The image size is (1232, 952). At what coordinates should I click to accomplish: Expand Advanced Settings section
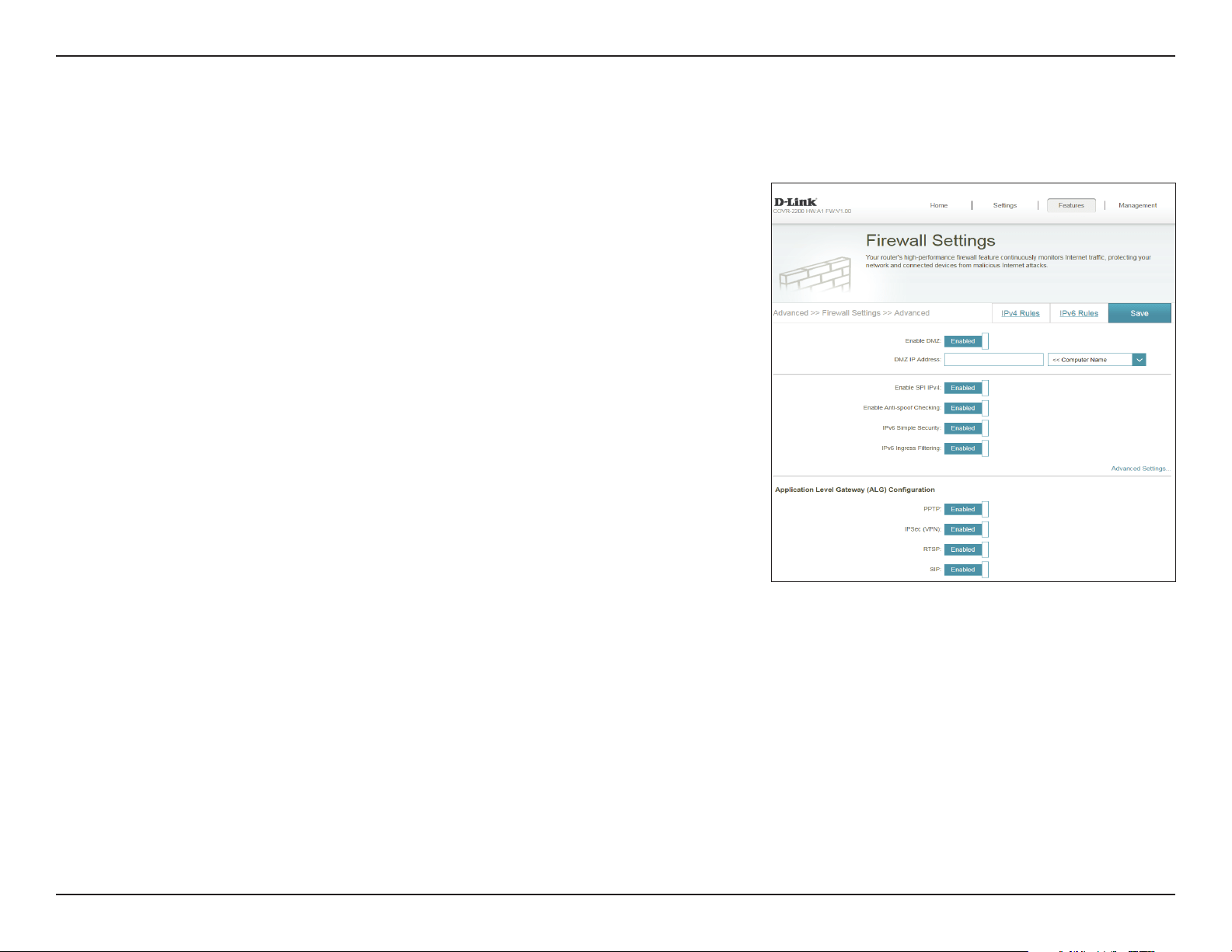click(x=1140, y=469)
